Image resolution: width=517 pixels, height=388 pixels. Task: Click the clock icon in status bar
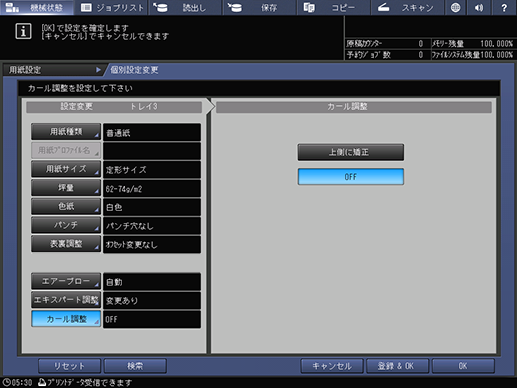[x=6, y=382]
